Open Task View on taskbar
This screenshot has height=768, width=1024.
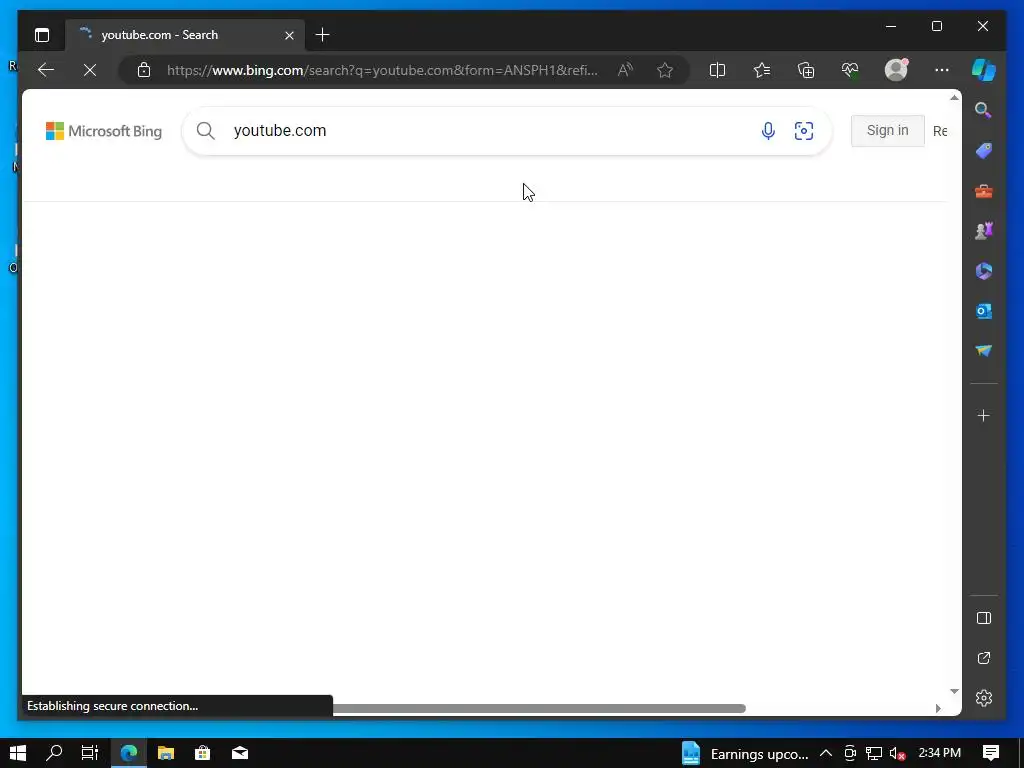pos(90,754)
